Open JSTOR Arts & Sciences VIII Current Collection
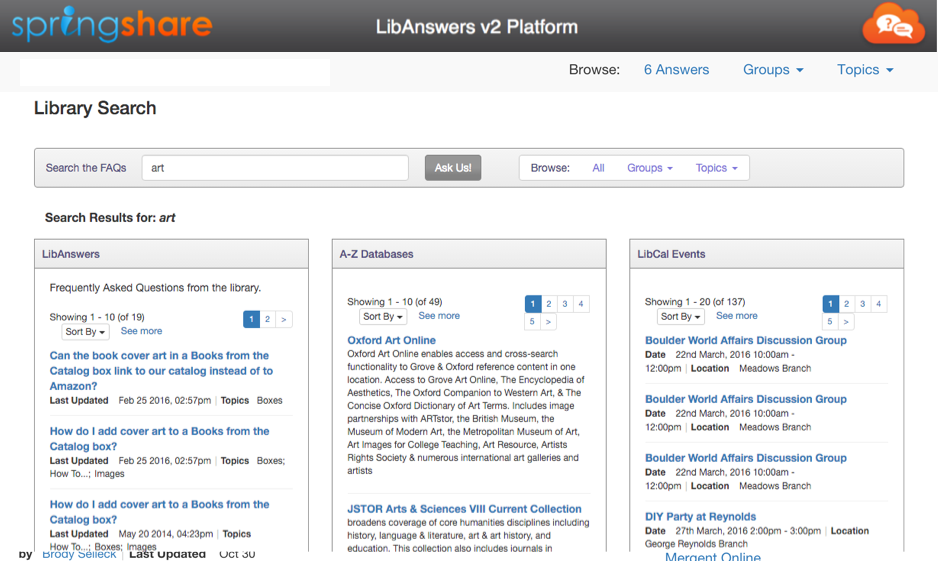The image size is (938, 561). [464, 509]
